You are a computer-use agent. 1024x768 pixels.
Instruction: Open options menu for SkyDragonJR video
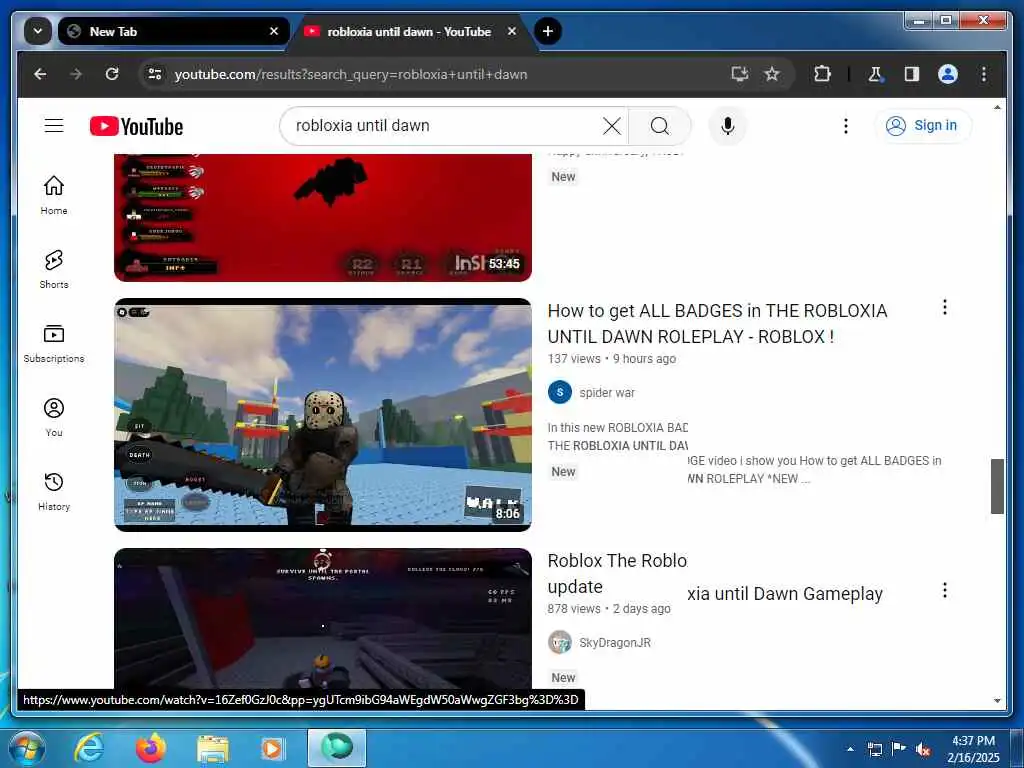pos(944,590)
